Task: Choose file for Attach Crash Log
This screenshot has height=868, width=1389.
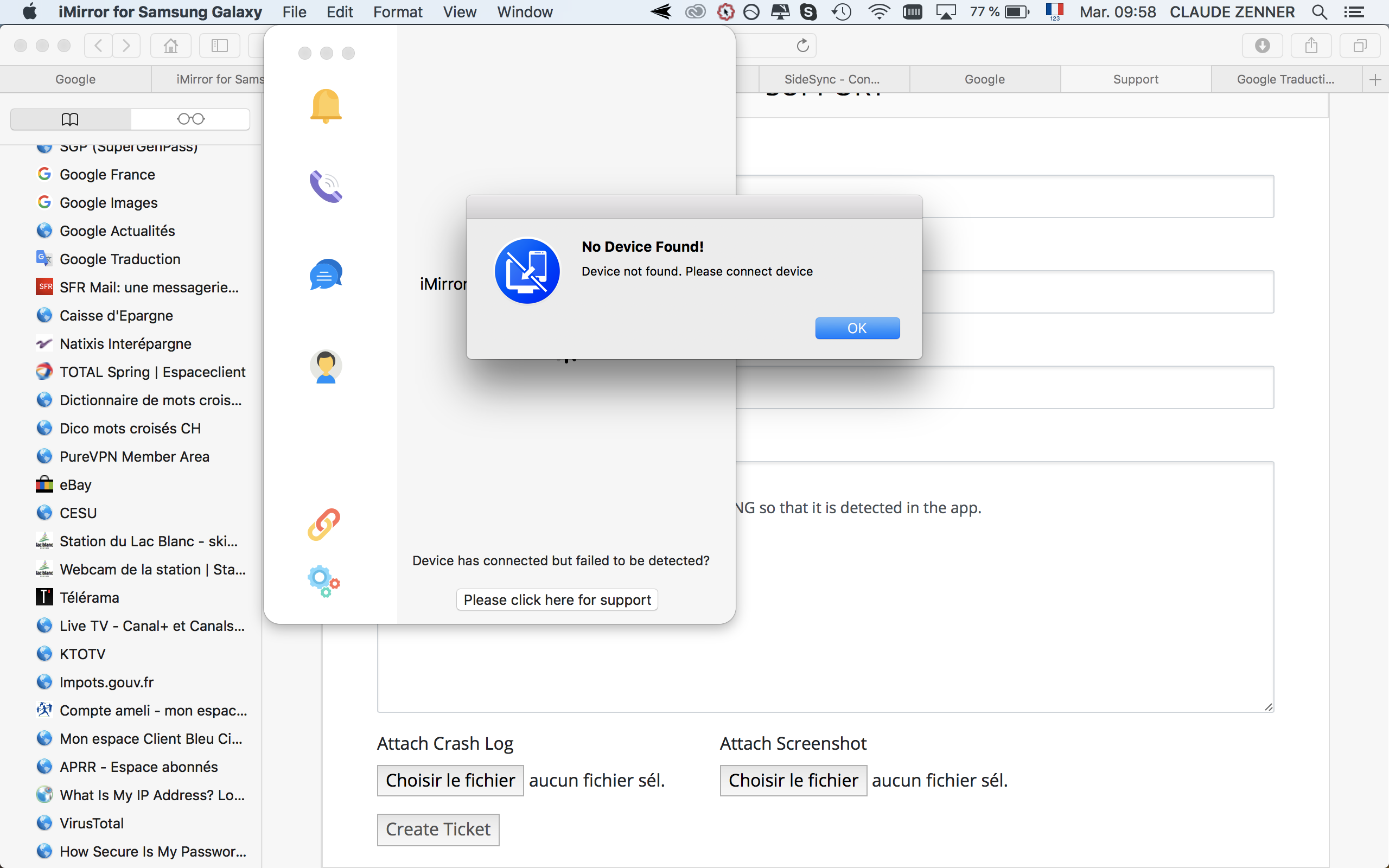Action: tap(450, 780)
